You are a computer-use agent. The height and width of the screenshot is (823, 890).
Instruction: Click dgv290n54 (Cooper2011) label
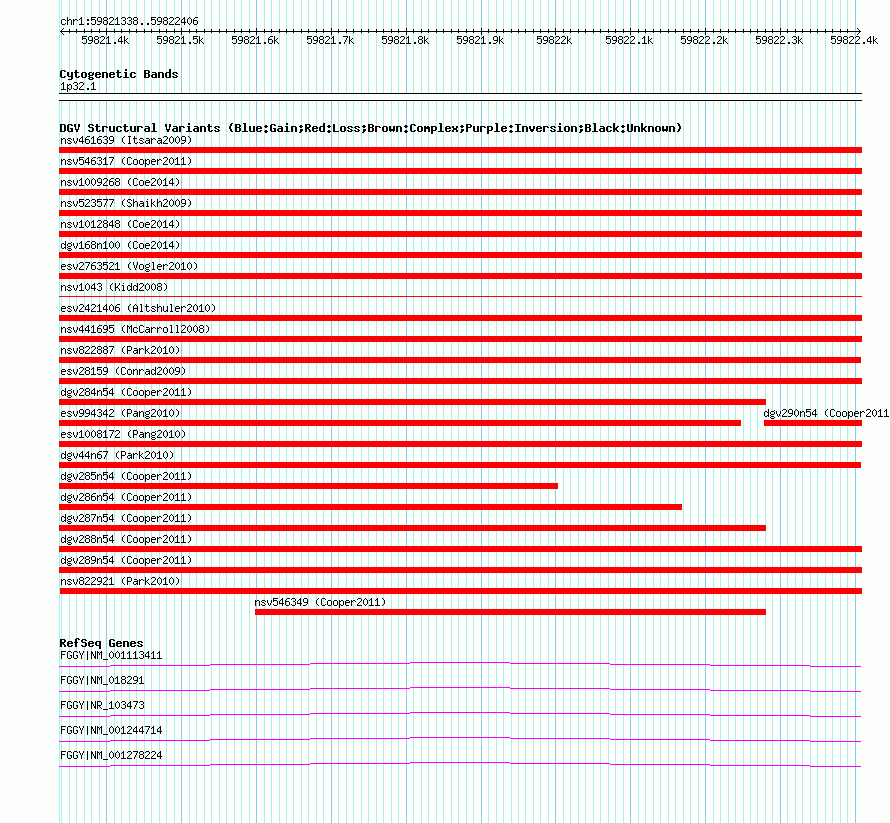pos(826,413)
